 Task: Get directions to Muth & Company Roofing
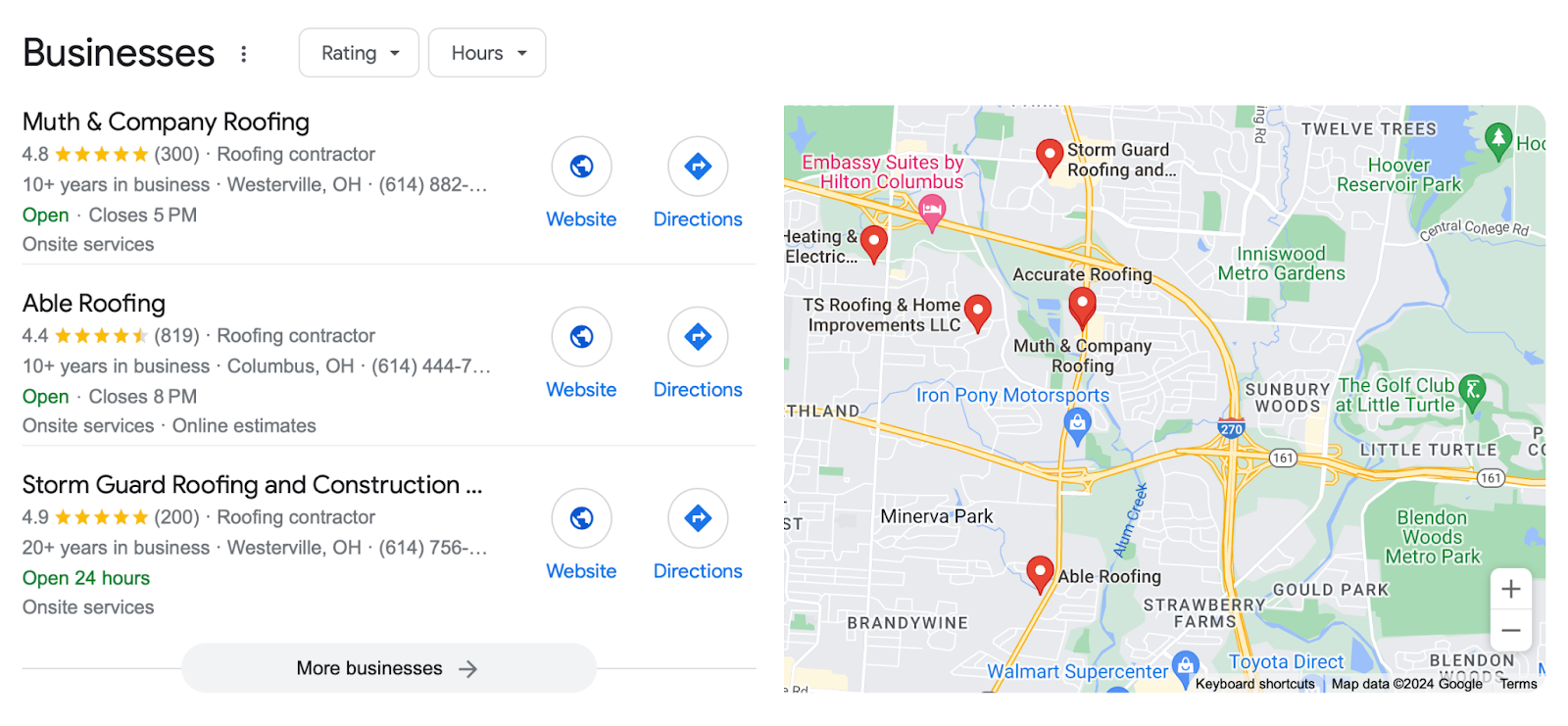(x=698, y=167)
